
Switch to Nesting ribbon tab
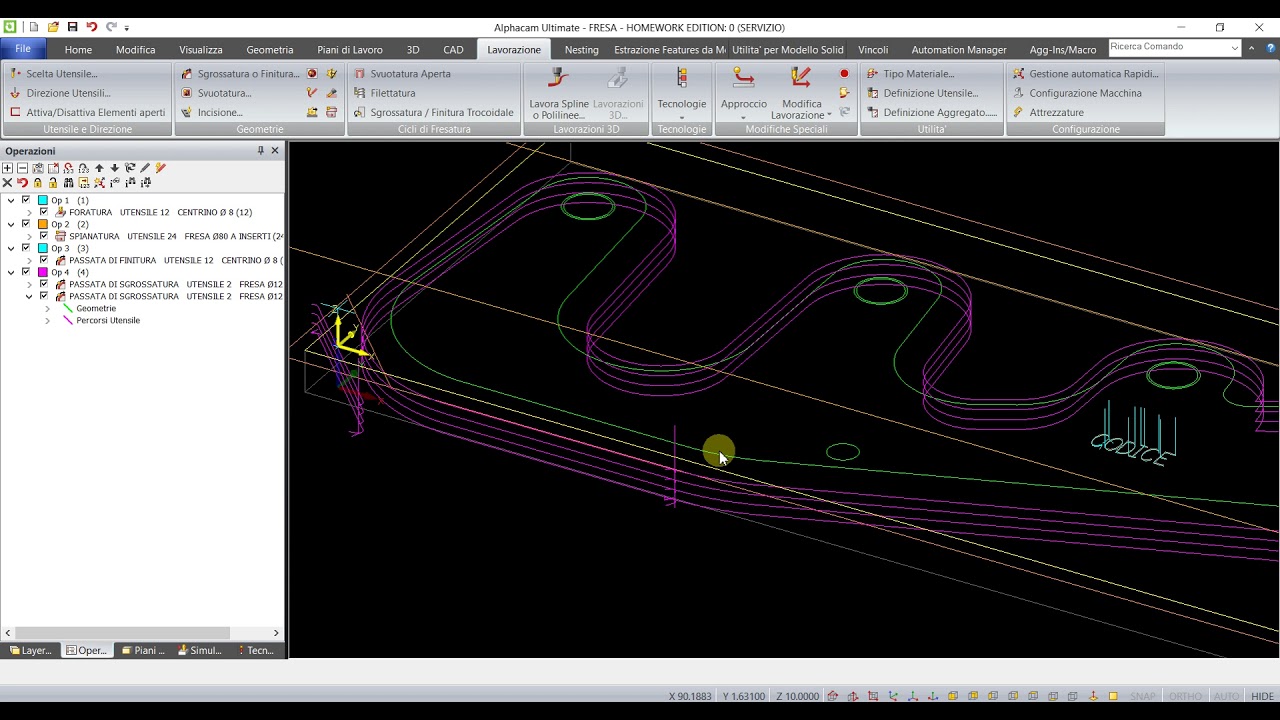click(581, 49)
